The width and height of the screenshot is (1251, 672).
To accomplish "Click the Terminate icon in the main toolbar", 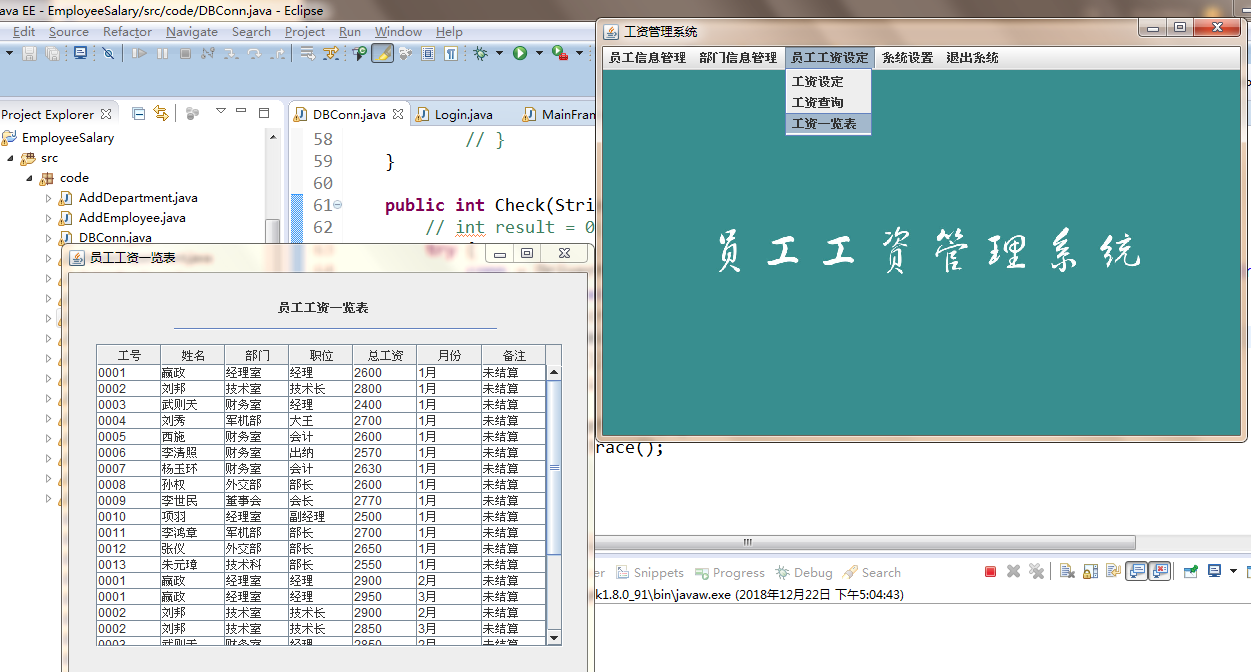I will (x=185, y=53).
